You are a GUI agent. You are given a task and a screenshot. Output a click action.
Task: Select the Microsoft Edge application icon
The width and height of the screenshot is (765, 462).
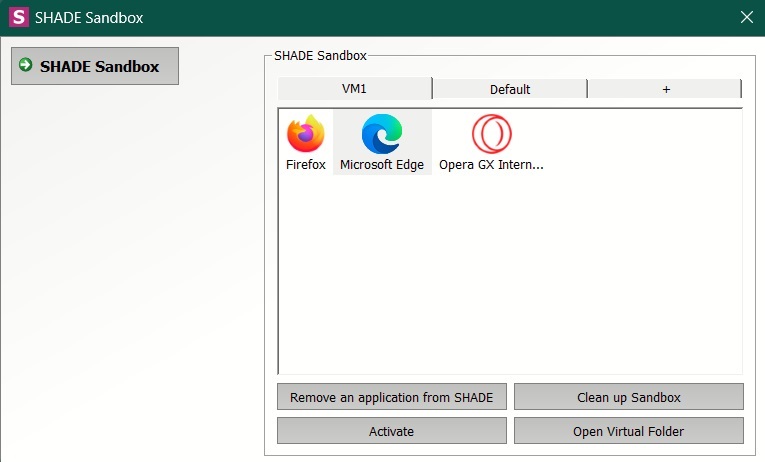[x=382, y=134]
